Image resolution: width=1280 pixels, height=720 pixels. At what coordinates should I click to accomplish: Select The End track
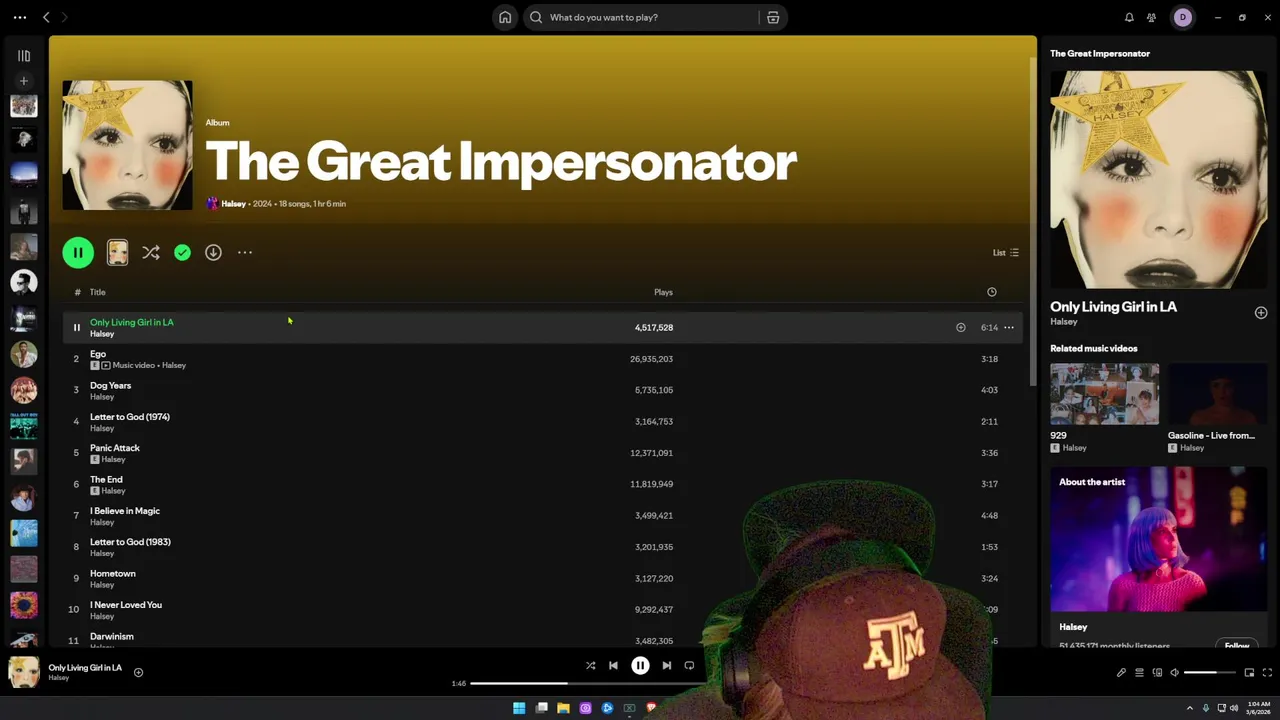tap(106, 479)
